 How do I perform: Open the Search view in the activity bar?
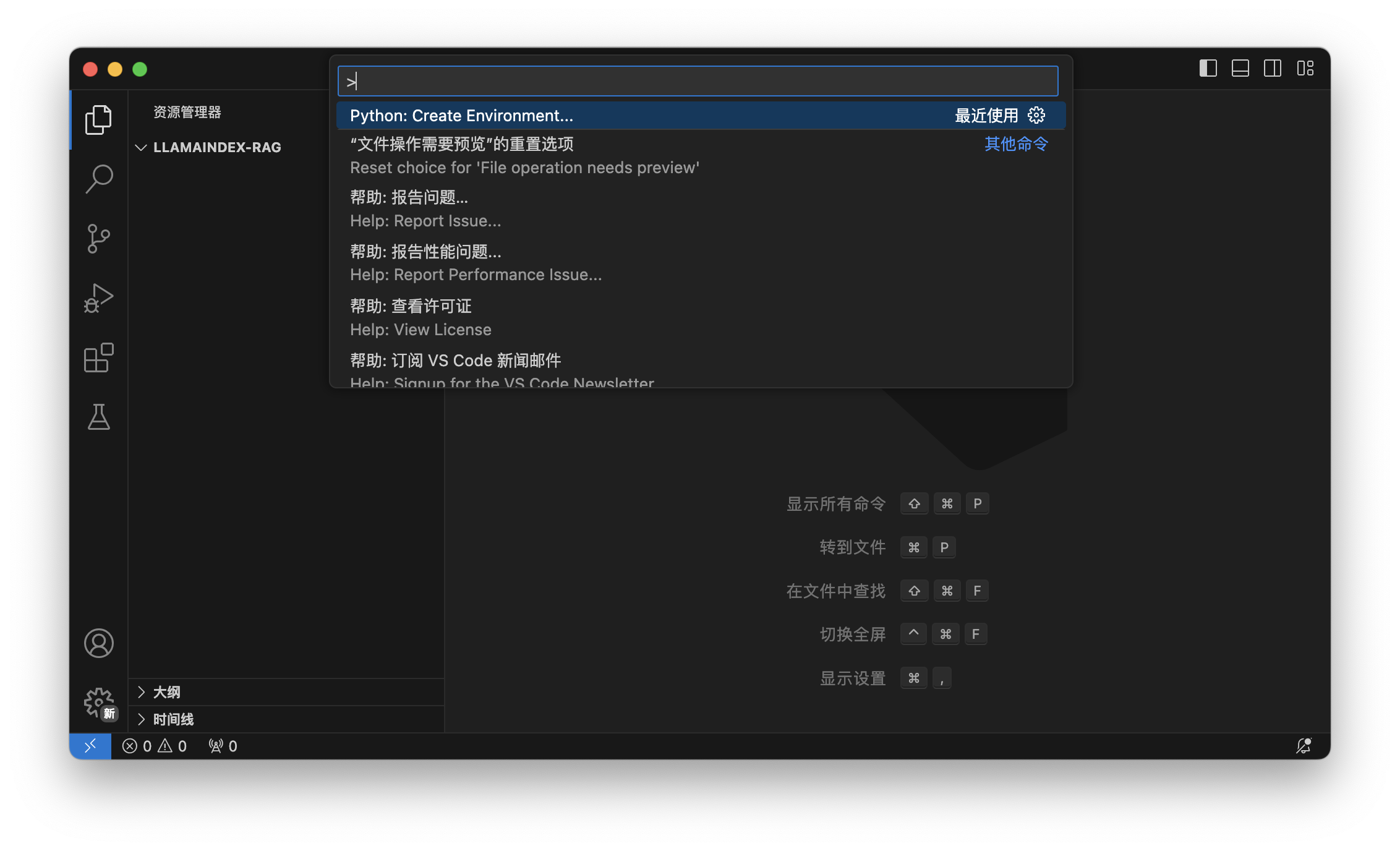pos(98,178)
